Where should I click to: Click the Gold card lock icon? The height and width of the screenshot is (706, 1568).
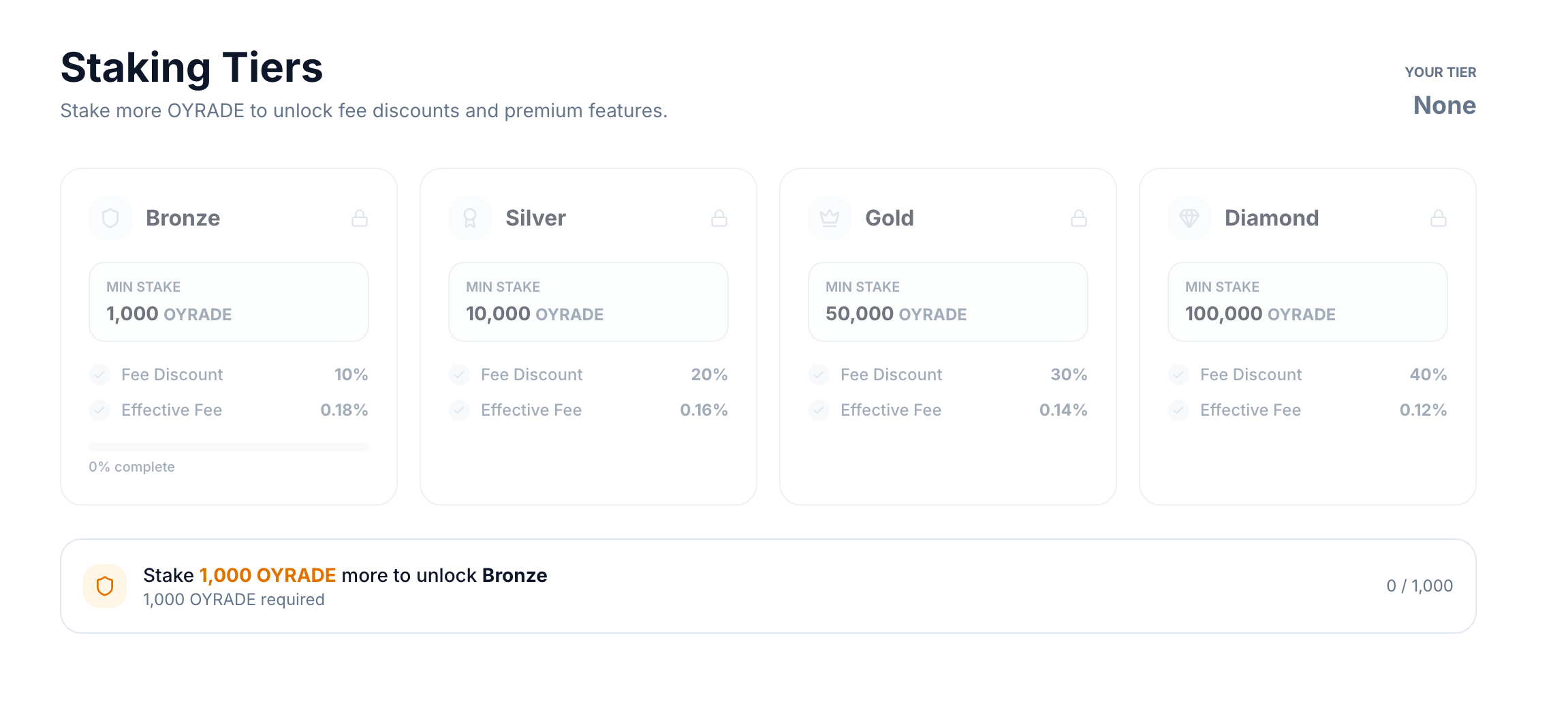pos(1079,218)
